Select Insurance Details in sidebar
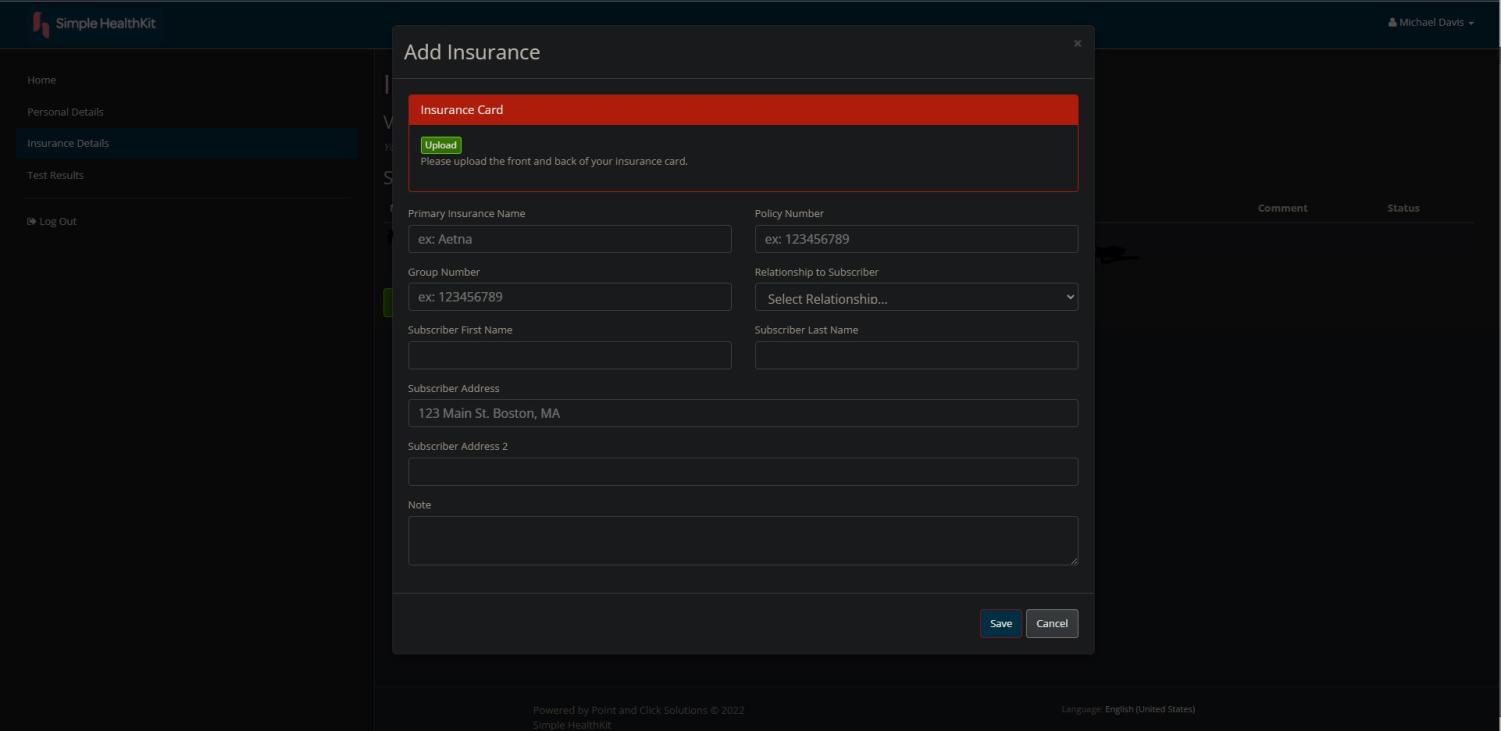The image size is (1501, 731). pos(68,143)
